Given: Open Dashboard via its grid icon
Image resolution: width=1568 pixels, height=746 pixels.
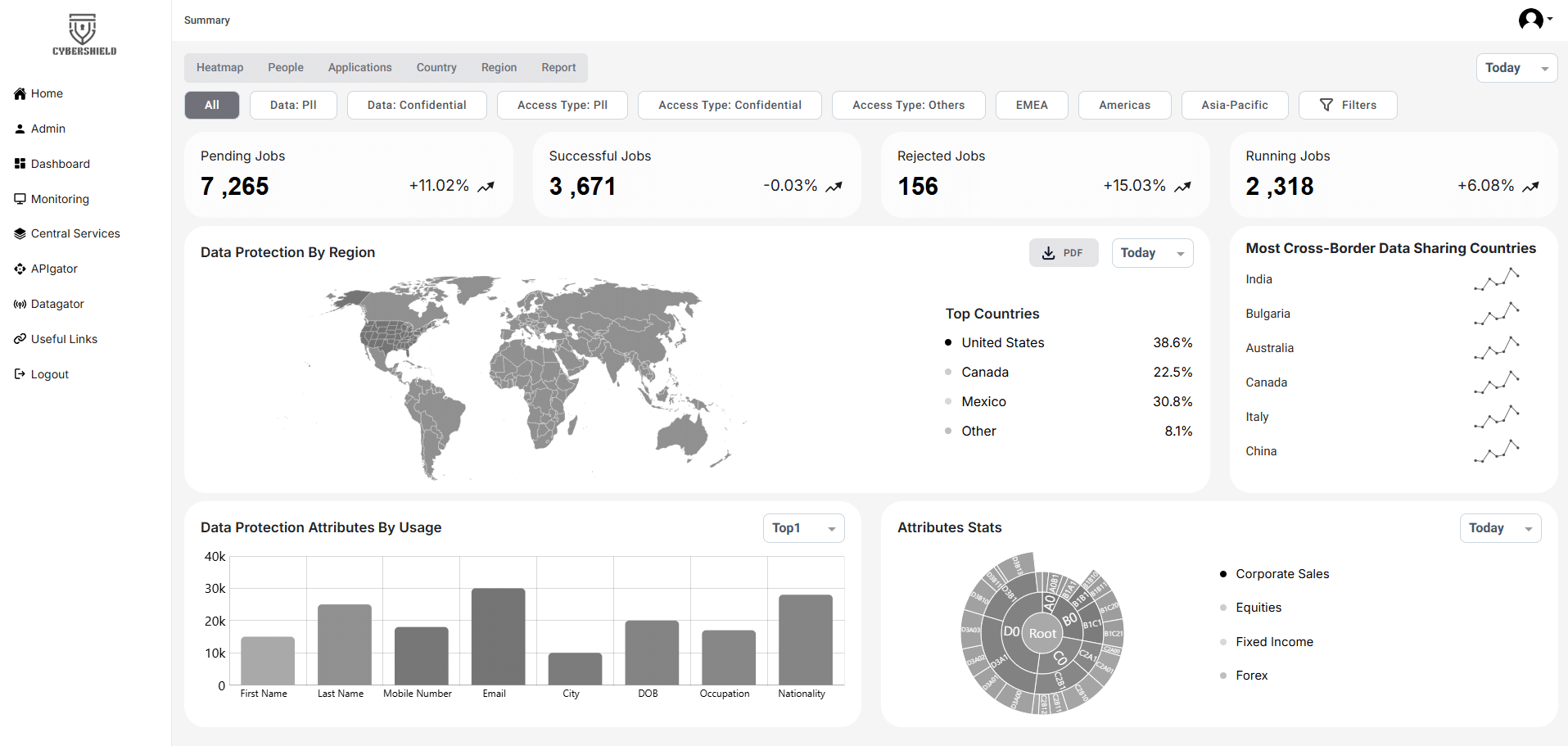Looking at the screenshot, I should point(20,164).
